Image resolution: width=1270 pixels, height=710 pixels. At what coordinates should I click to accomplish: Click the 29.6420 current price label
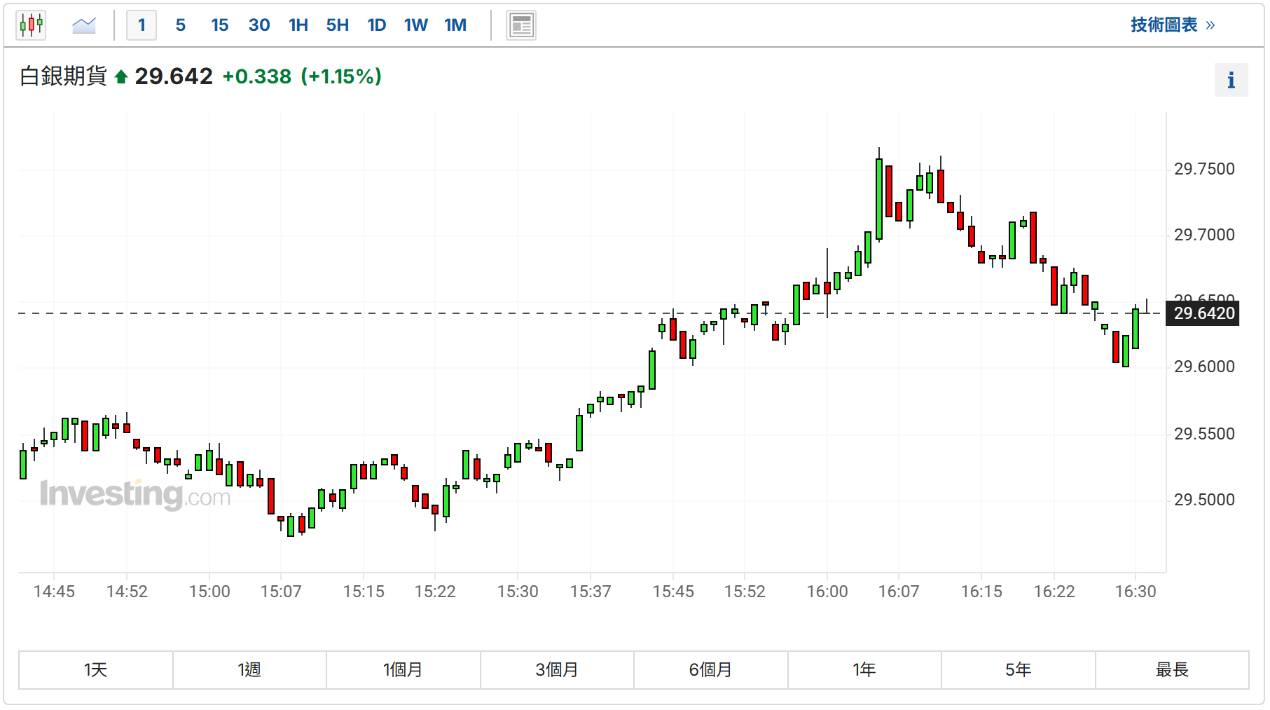click(1204, 314)
